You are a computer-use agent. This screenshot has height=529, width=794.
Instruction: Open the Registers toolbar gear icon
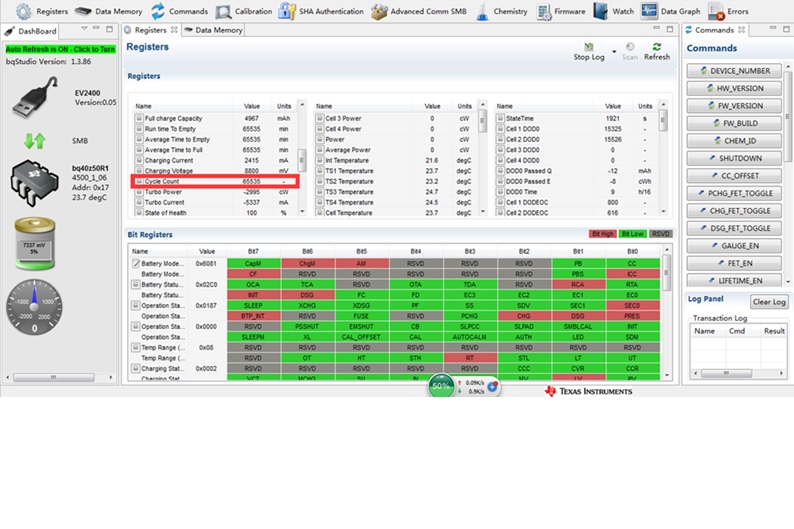tap(23, 11)
